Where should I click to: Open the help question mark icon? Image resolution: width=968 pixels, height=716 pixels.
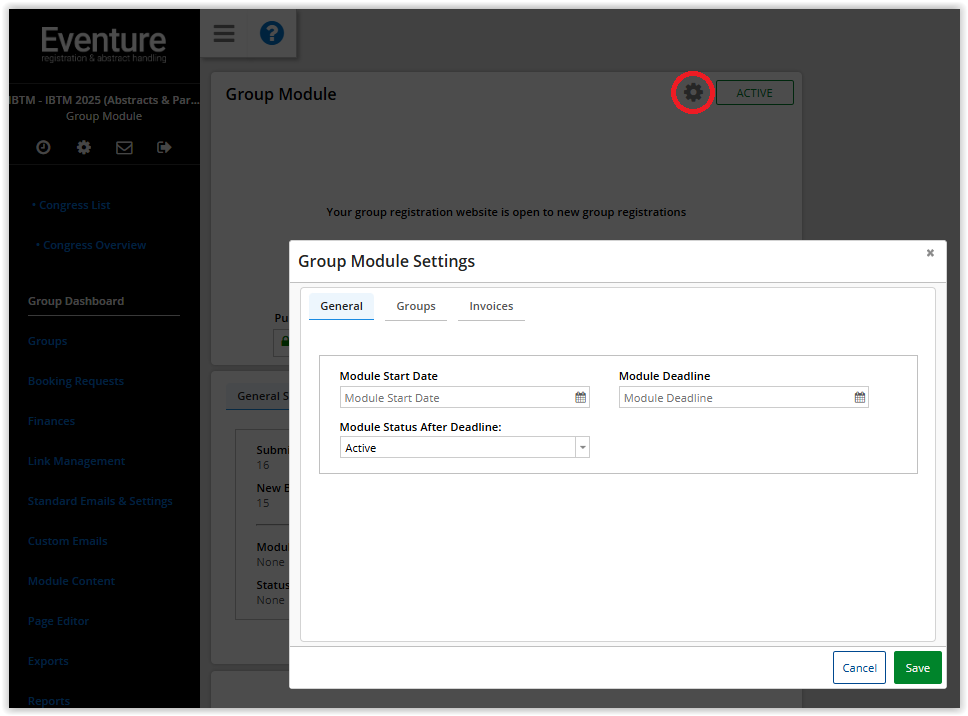pyautogui.click(x=271, y=34)
